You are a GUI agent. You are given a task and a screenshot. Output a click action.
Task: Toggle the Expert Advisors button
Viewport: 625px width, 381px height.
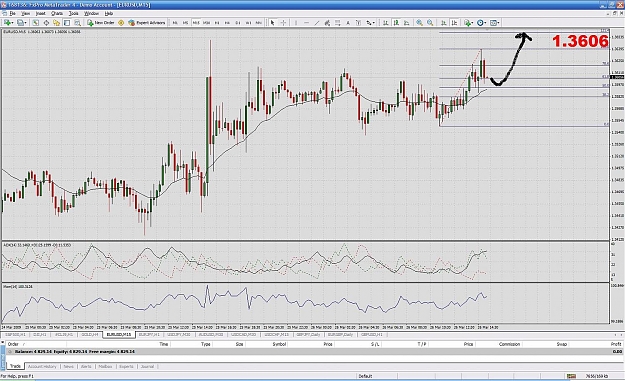pyautogui.click(x=147, y=23)
